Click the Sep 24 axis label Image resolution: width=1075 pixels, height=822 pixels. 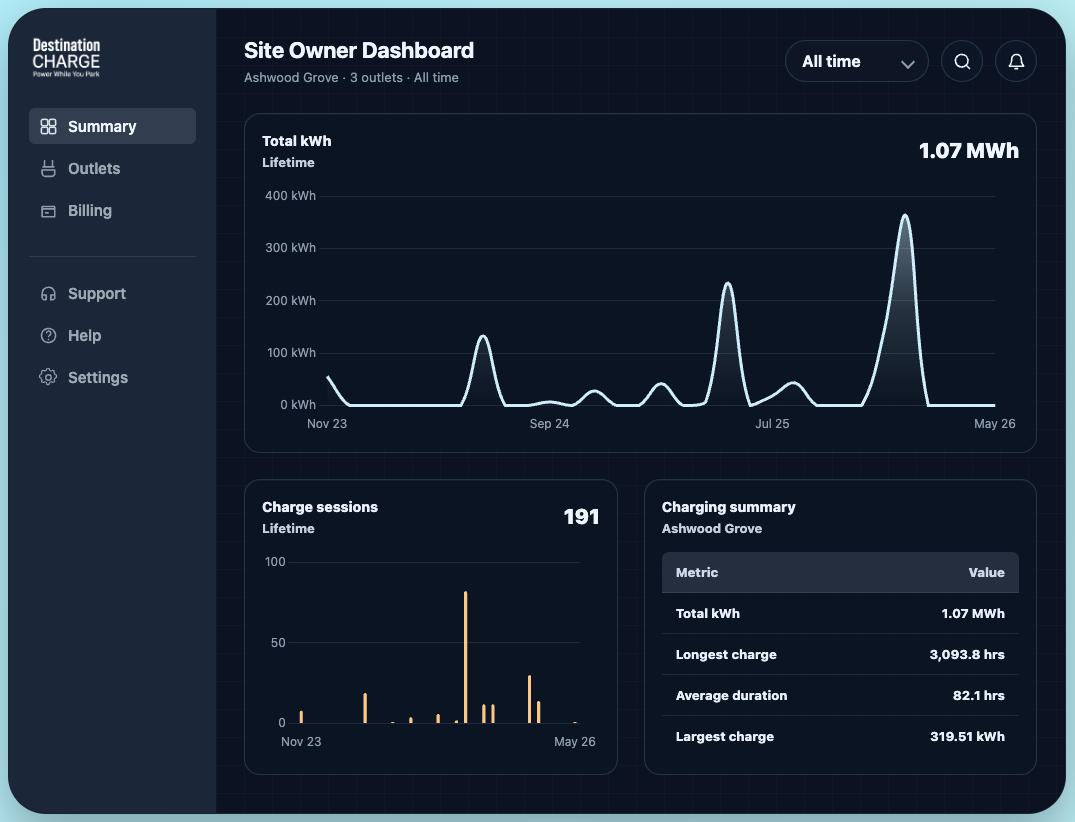tap(549, 424)
